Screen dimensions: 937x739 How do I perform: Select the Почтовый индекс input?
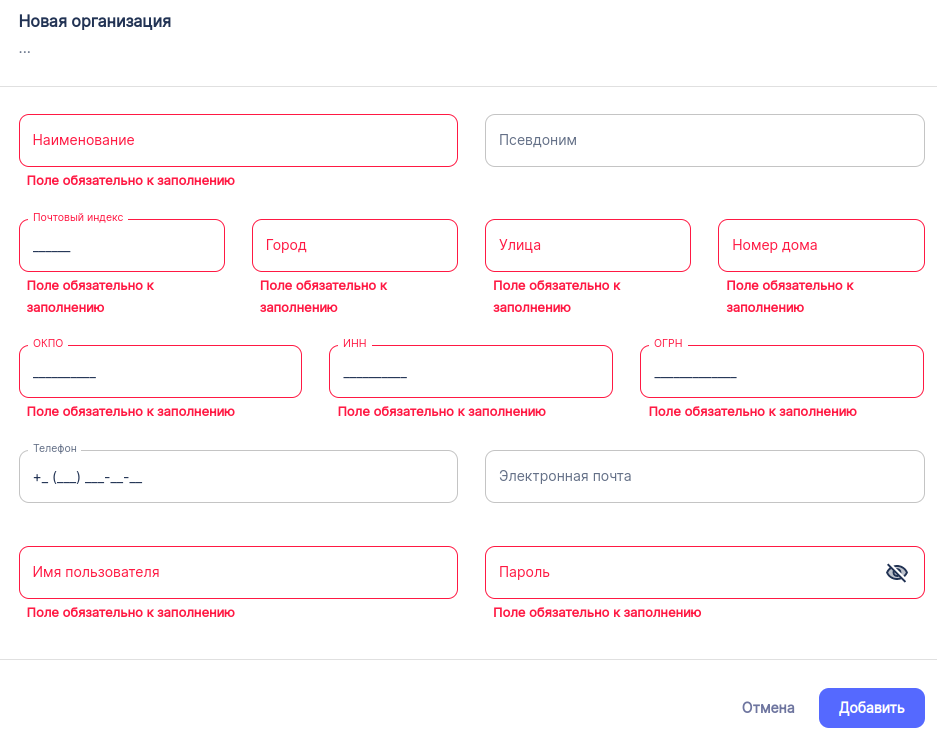[122, 246]
